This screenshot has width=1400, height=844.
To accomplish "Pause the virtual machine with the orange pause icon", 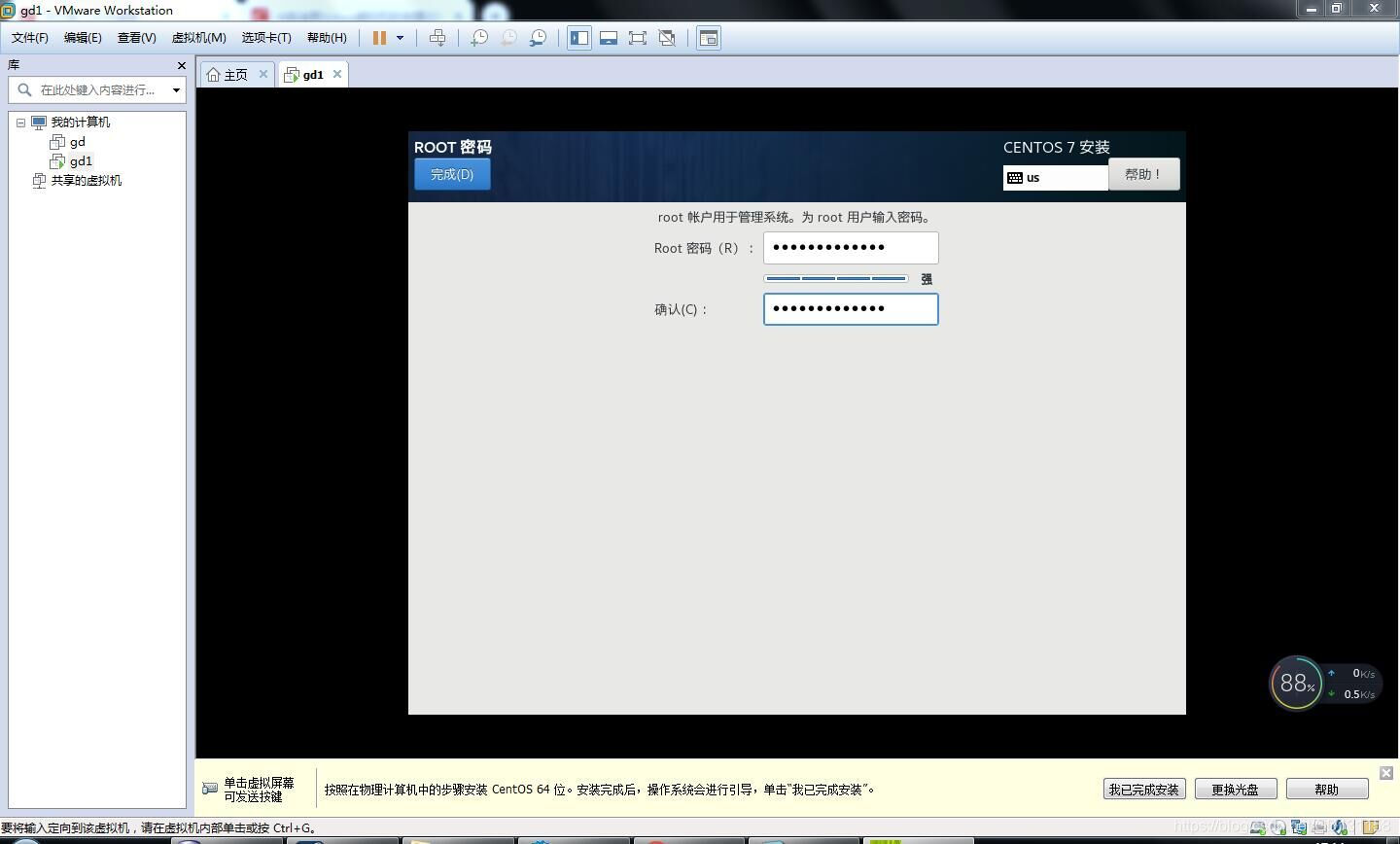I will pyautogui.click(x=379, y=38).
